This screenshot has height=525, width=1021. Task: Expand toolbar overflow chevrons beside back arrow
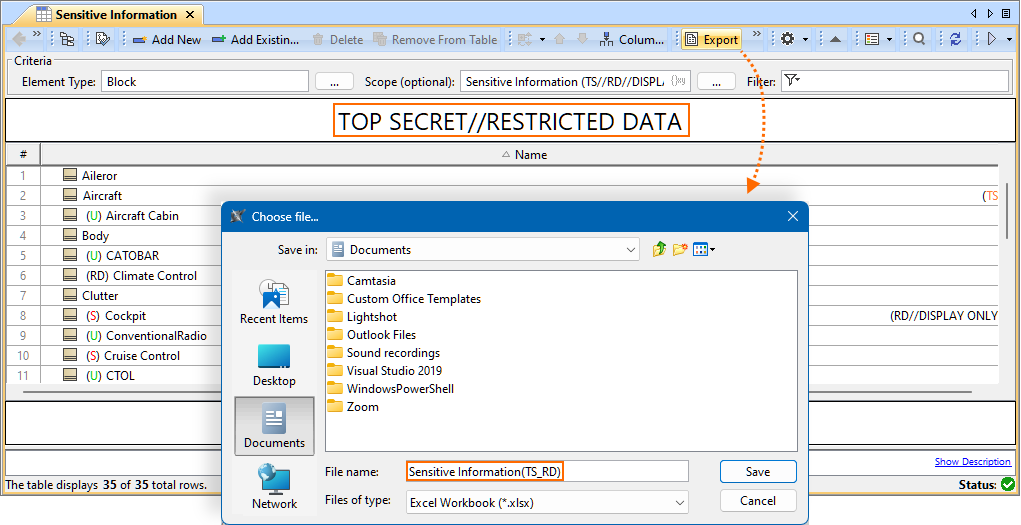point(36,34)
